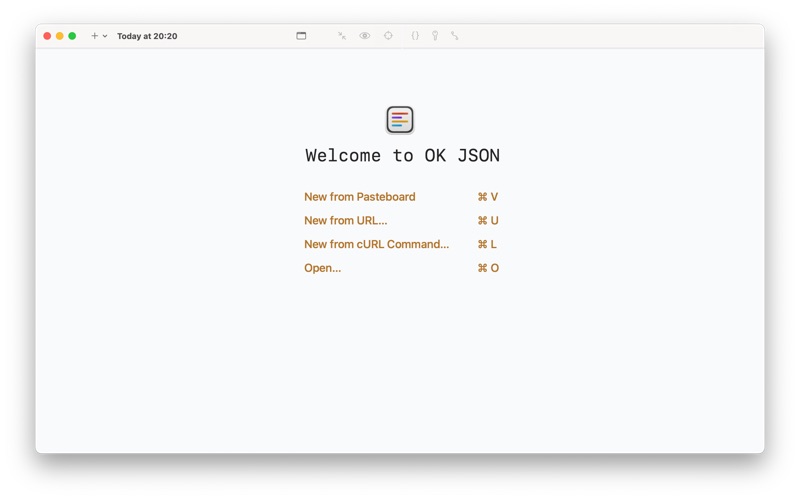
Task: Click the 'Welcome to OK JSON' heading
Action: coord(403,156)
